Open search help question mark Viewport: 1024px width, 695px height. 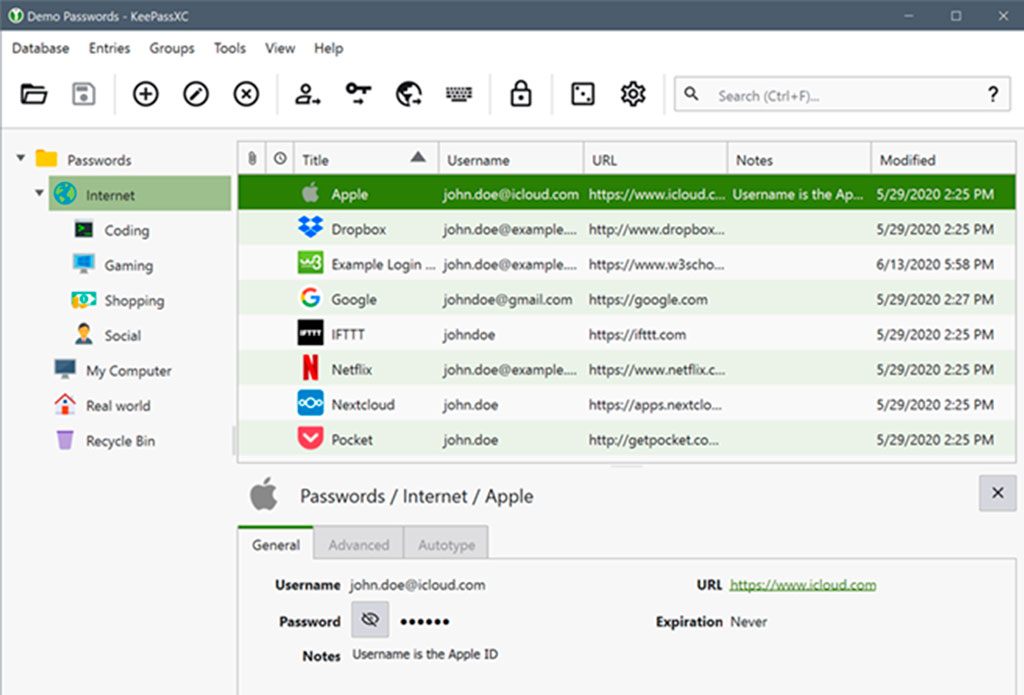pyautogui.click(x=993, y=95)
